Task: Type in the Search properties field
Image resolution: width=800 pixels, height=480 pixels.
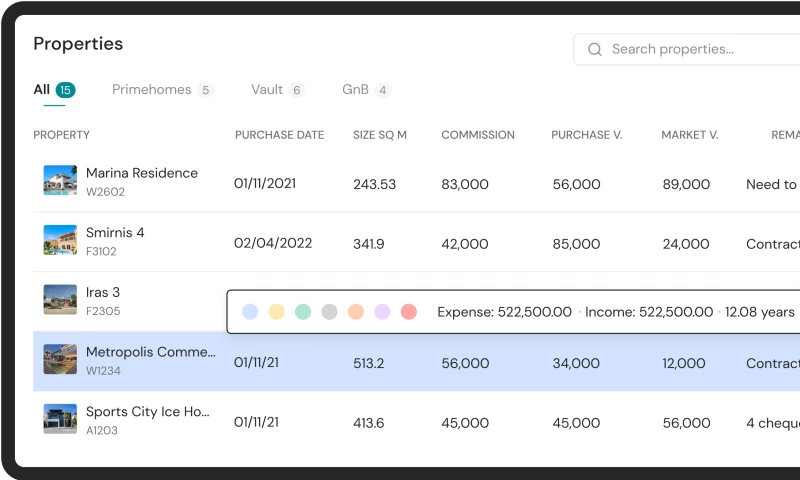Action: click(700, 49)
